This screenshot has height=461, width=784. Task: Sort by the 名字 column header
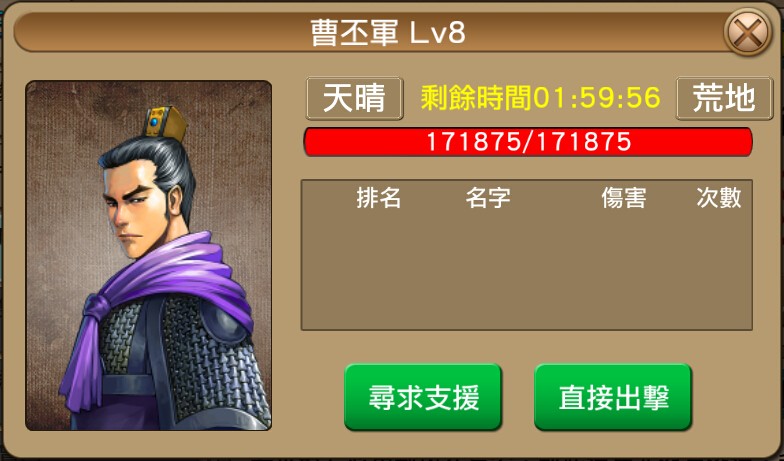click(x=488, y=198)
